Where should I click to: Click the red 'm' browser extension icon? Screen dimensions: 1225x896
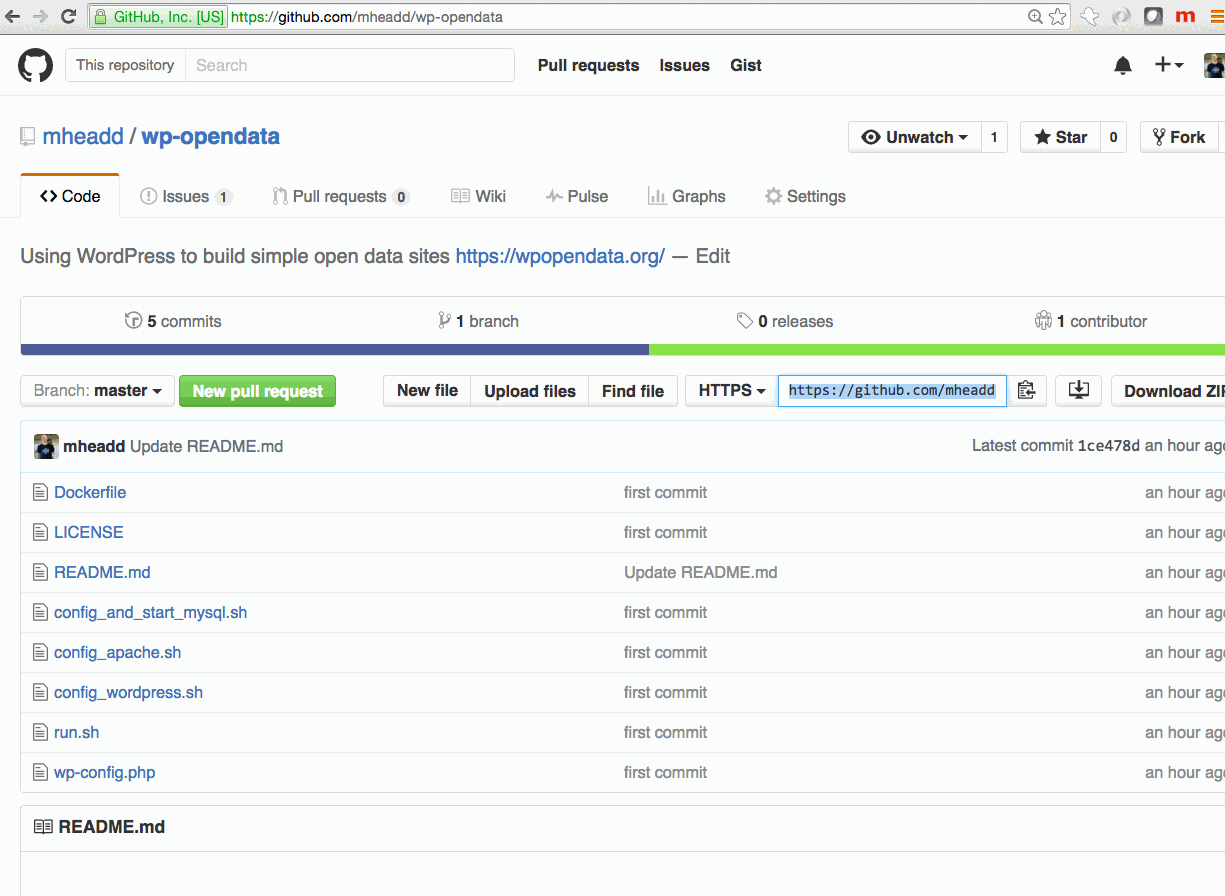pos(1185,16)
